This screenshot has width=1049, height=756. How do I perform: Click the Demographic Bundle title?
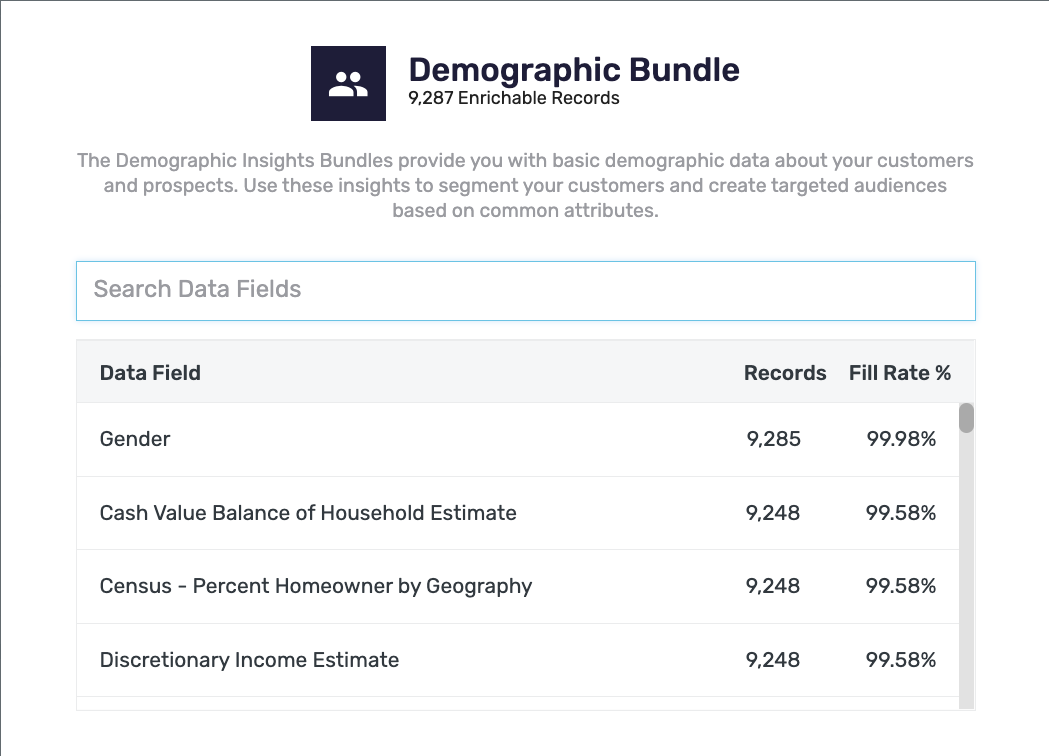(x=574, y=70)
